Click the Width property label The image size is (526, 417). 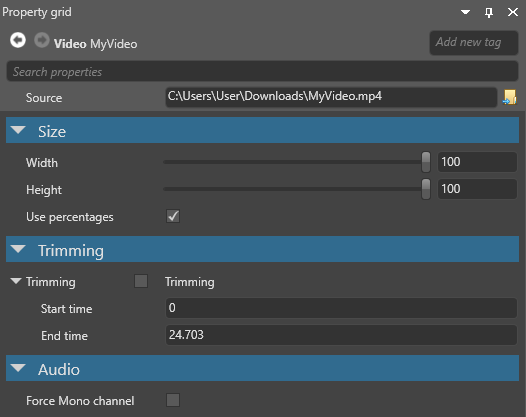[x=42, y=163]
